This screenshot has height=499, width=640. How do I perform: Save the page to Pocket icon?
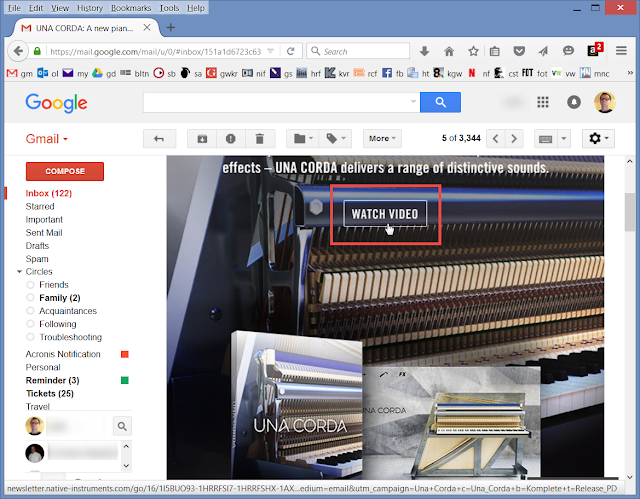519,51
